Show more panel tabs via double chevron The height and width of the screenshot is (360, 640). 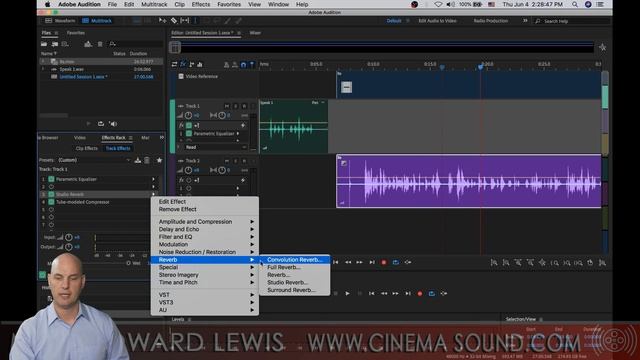tap(162, 138)
